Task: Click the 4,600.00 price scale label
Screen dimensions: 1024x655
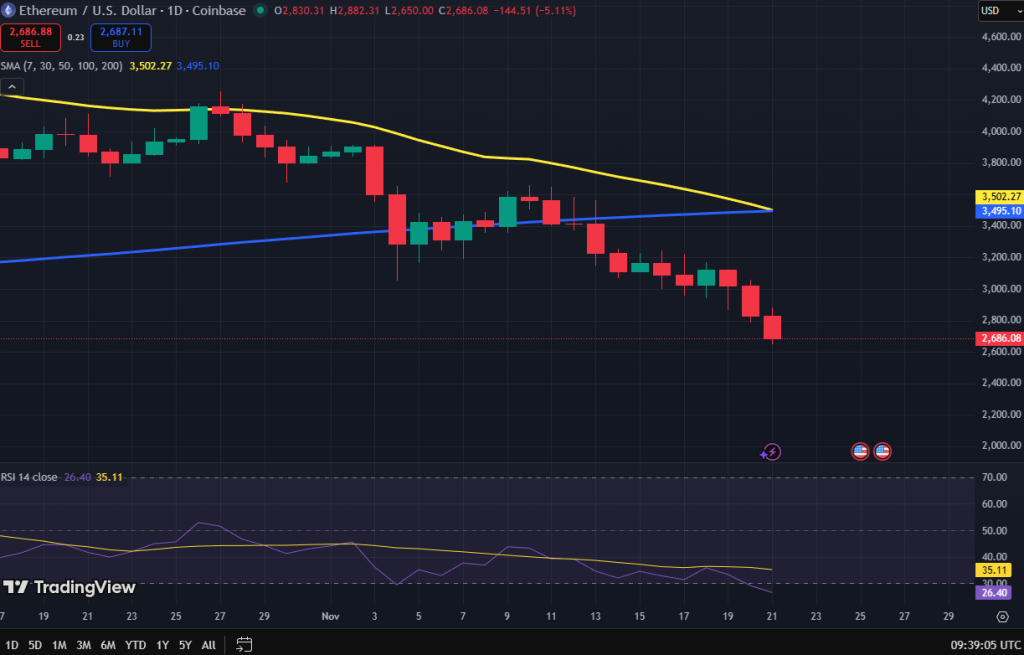Action: coord(1000,37)
